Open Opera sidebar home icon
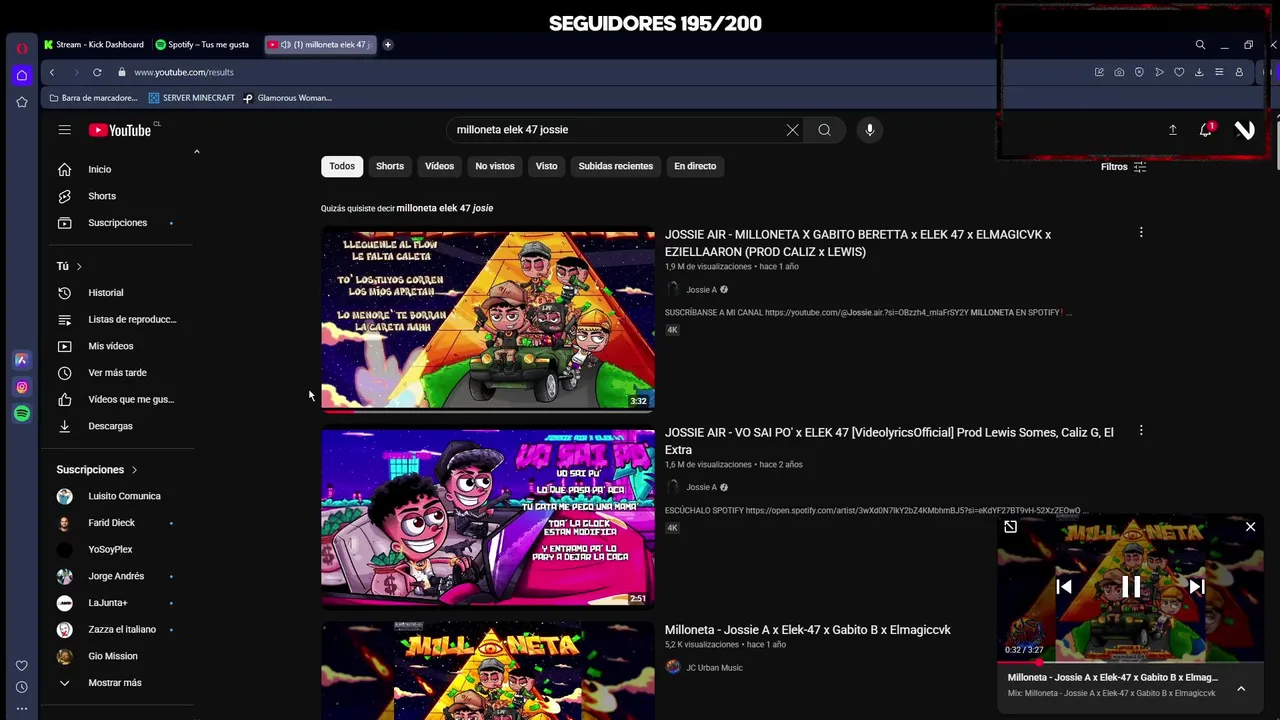1280x720 pixels. [22, 75]
